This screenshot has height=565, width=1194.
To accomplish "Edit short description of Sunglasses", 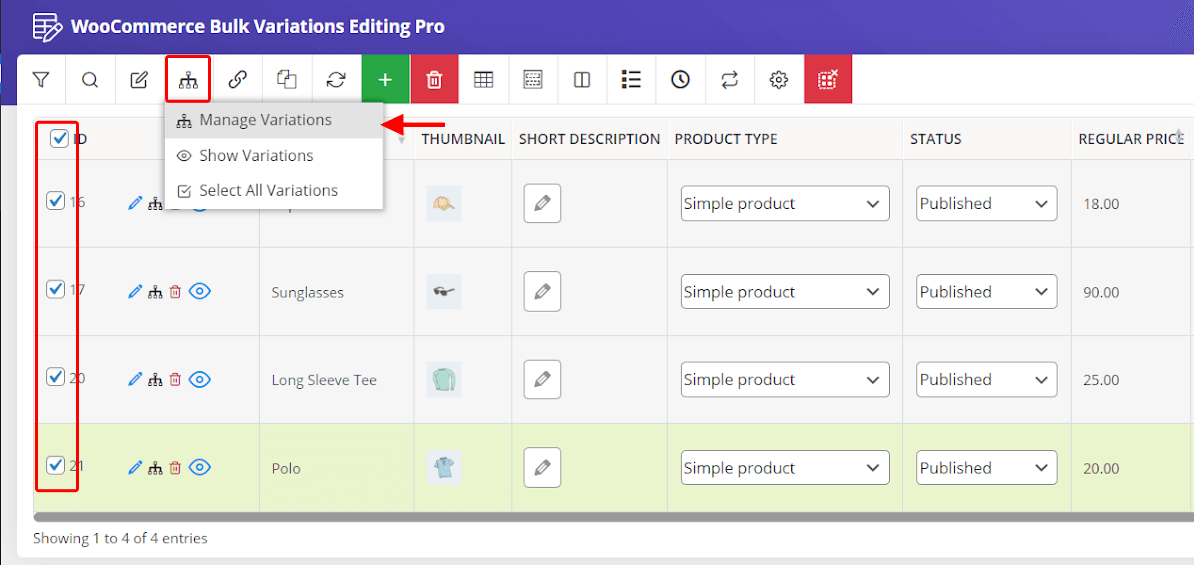I will [x=542, y=292].
